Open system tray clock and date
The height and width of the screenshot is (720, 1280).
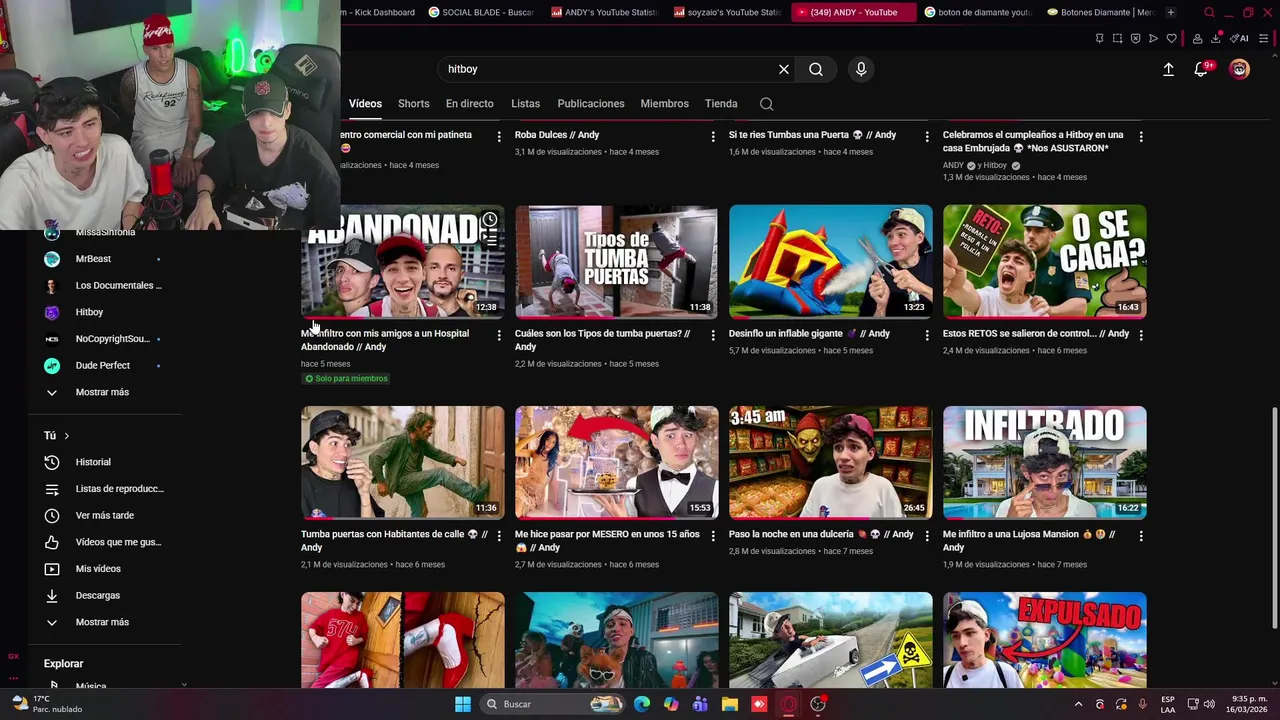pos(1249,704)
